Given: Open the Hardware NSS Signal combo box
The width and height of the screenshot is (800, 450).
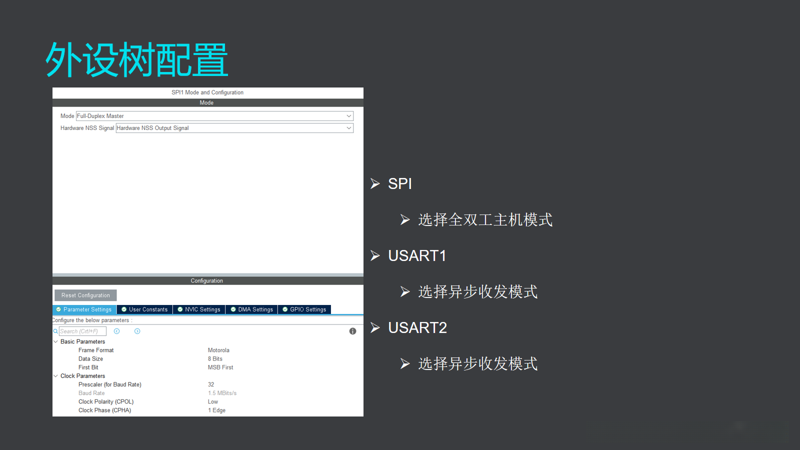Looking at the screenshot, I should pyautogui.click(x=234, y=128).
